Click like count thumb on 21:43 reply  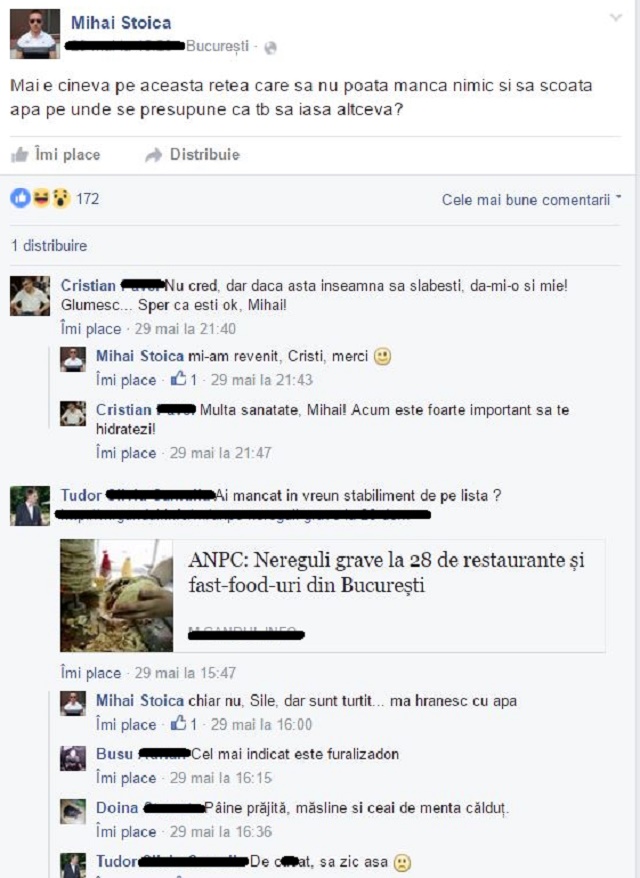pyautogui.click(x=179, y=379)
